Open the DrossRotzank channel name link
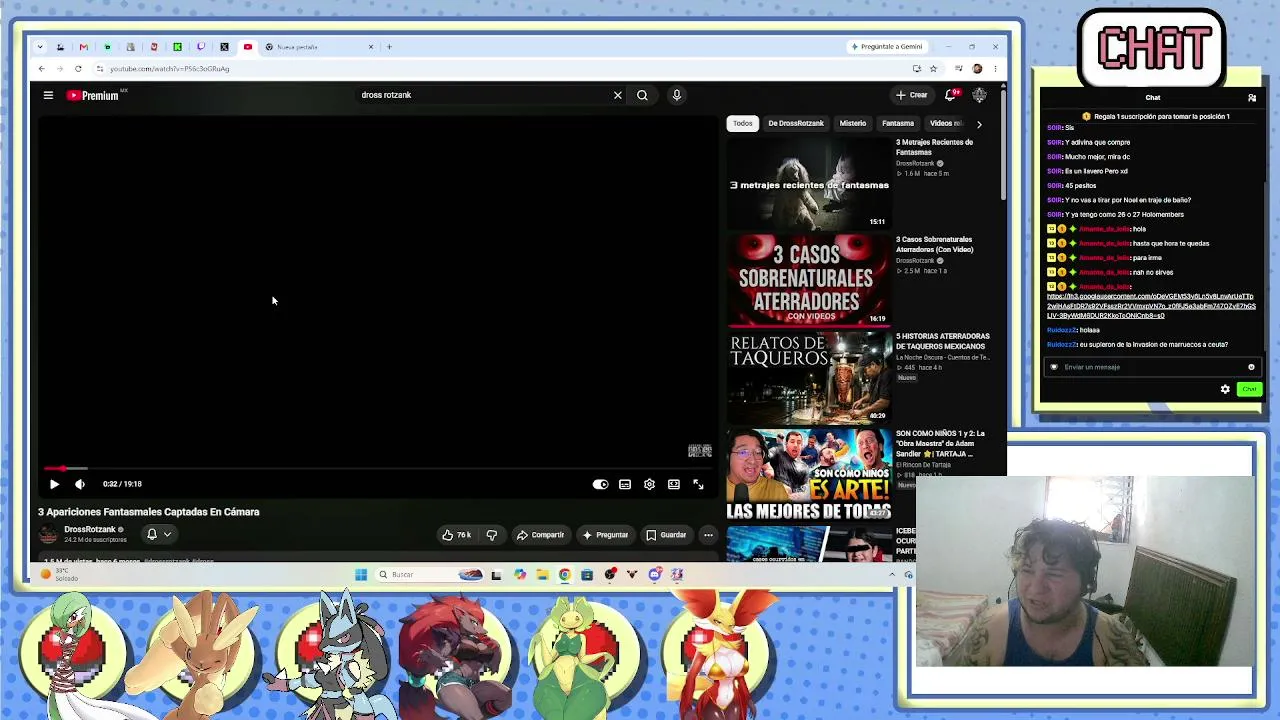This screenshot has width=1280, height=720. (x=90, y=530)
